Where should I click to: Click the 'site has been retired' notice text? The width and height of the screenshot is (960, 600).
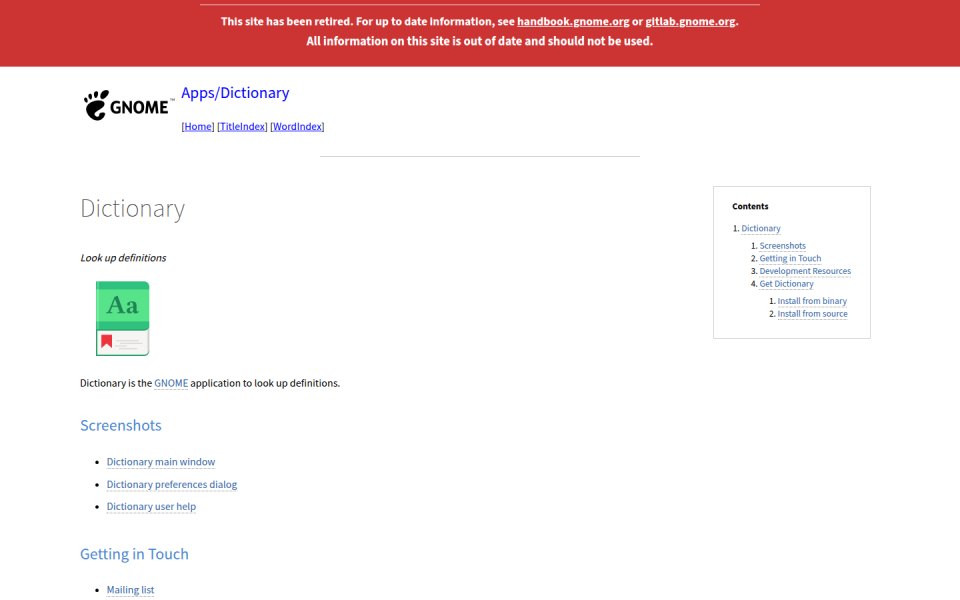pos(479,21)
